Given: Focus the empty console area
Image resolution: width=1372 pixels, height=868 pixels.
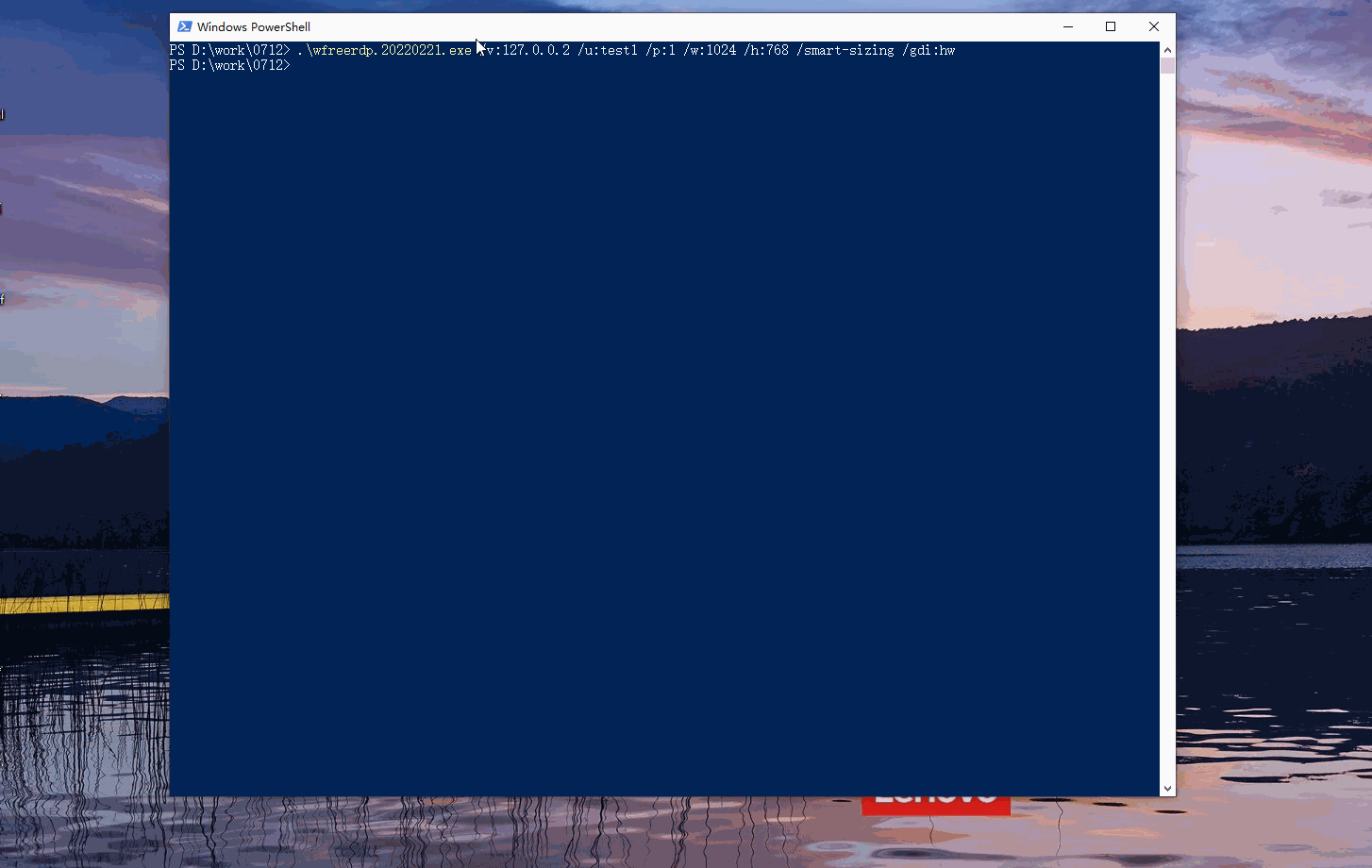Looking at the screenshot, I should [661, 425].
